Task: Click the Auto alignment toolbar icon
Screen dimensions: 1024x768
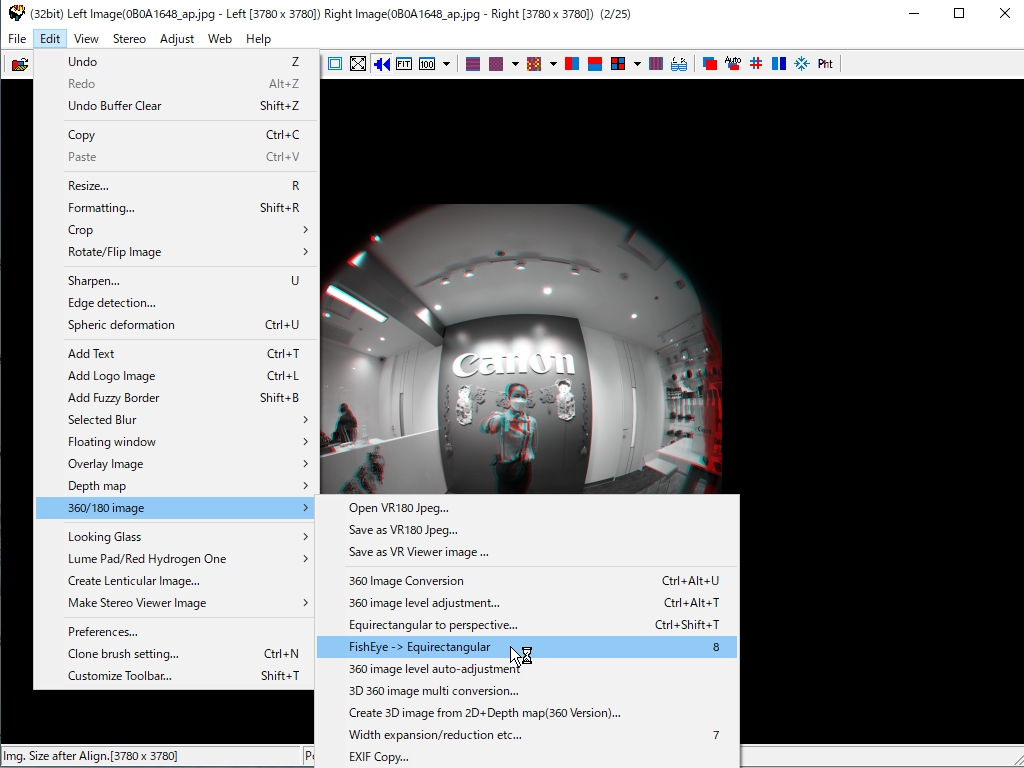Action: (x=733, y=64)
